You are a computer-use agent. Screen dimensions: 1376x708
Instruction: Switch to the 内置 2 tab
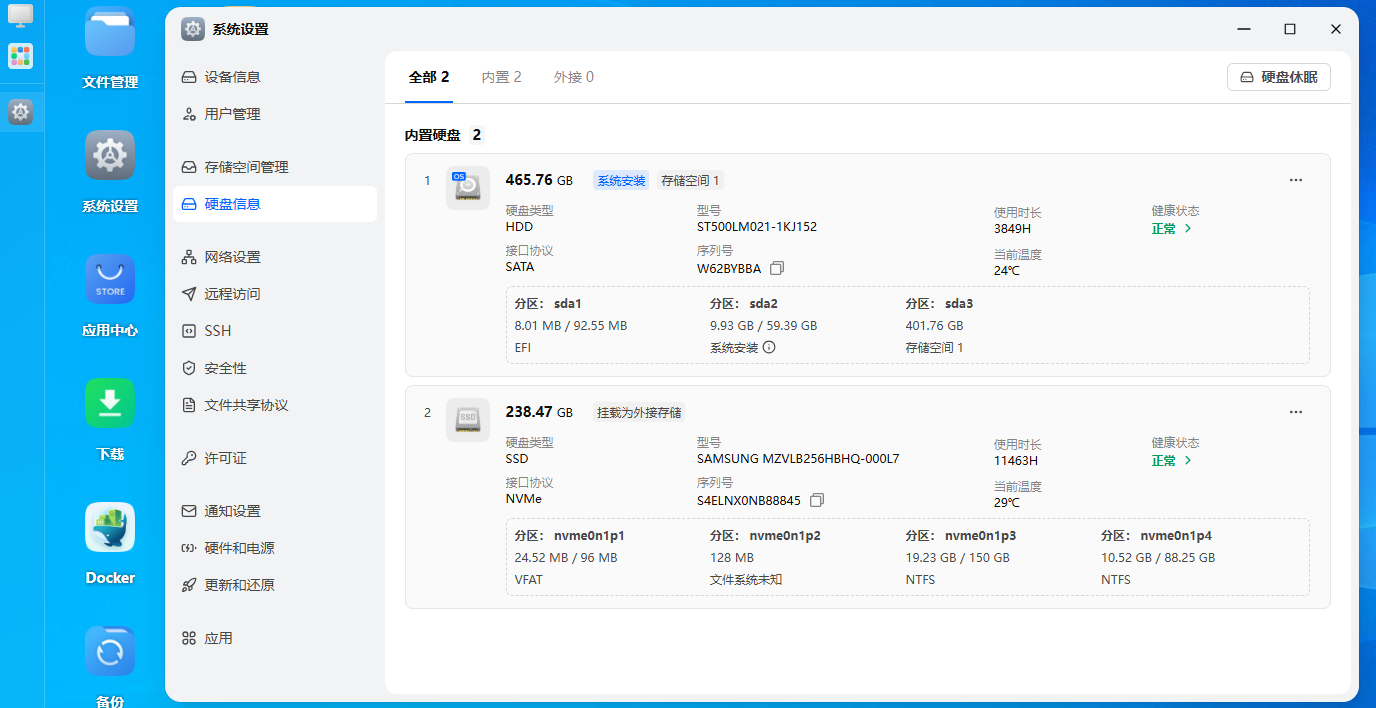[501, 77]
